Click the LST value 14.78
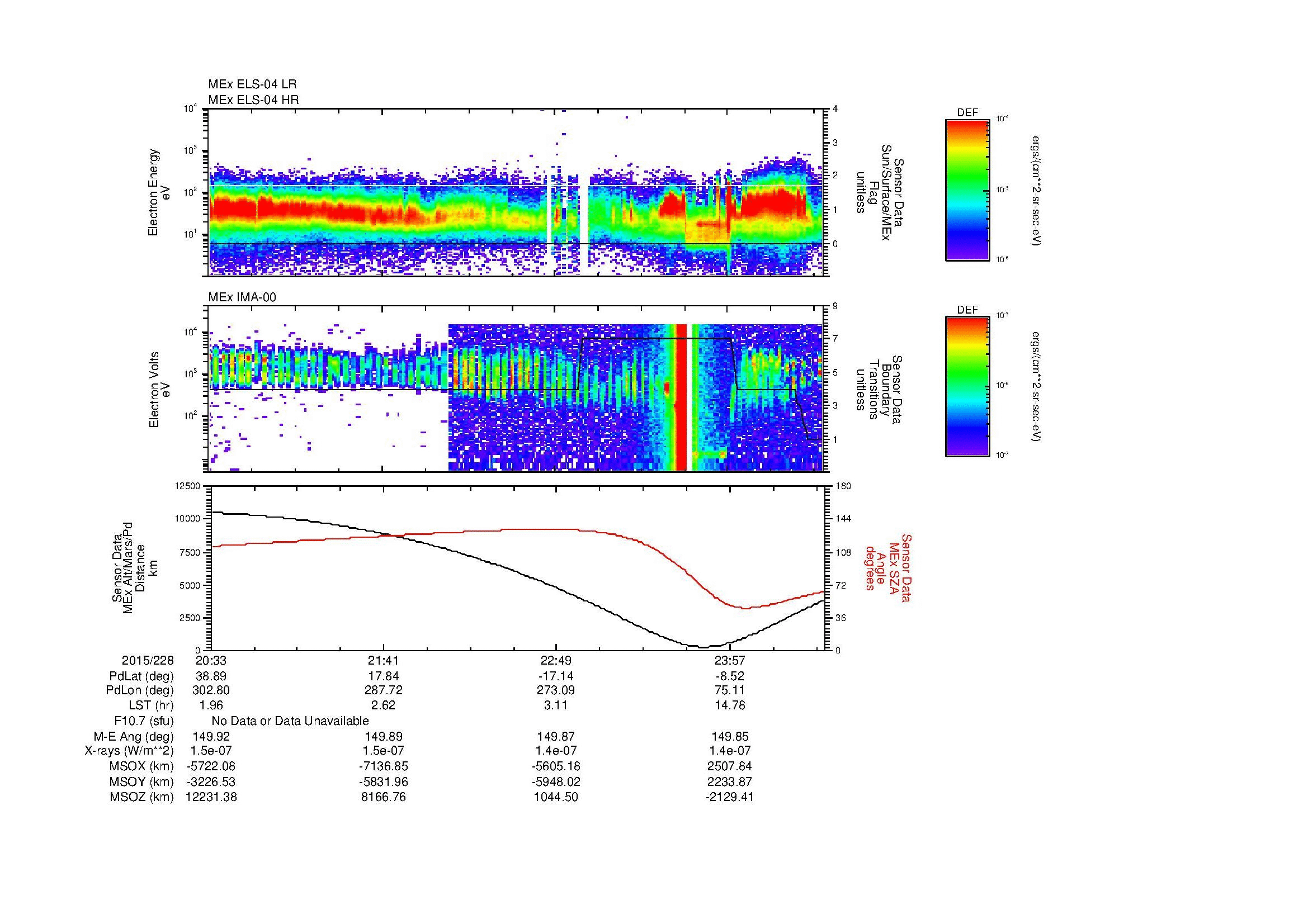This screenshot has height=924, width=1308. coord(730,705)
